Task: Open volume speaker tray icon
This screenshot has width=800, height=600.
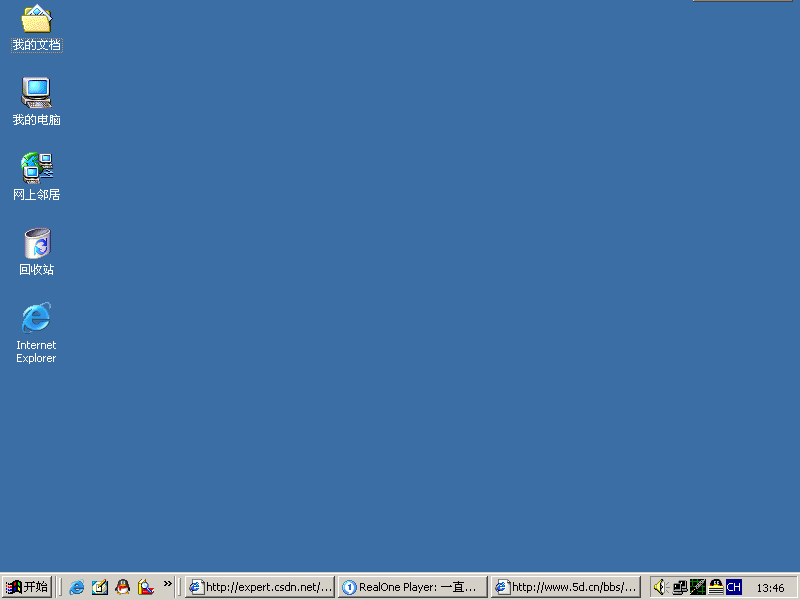Action: (x=661, y=587)
